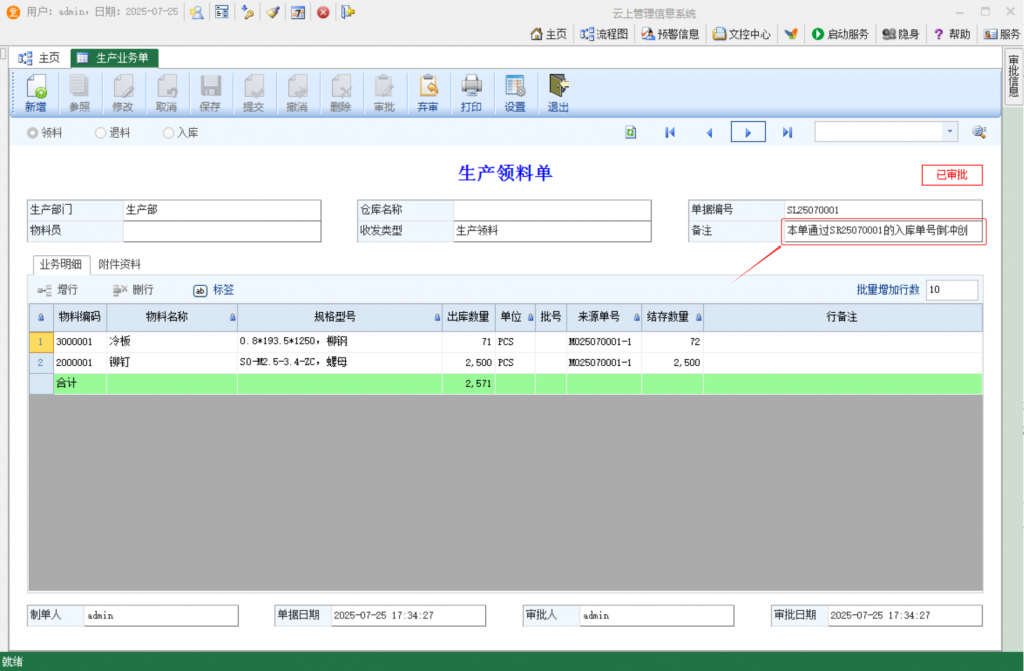Open the 来源单号 column filter arrow
Image resolution: width=1024 pixels, height=671 pixels.
(637, 318)
